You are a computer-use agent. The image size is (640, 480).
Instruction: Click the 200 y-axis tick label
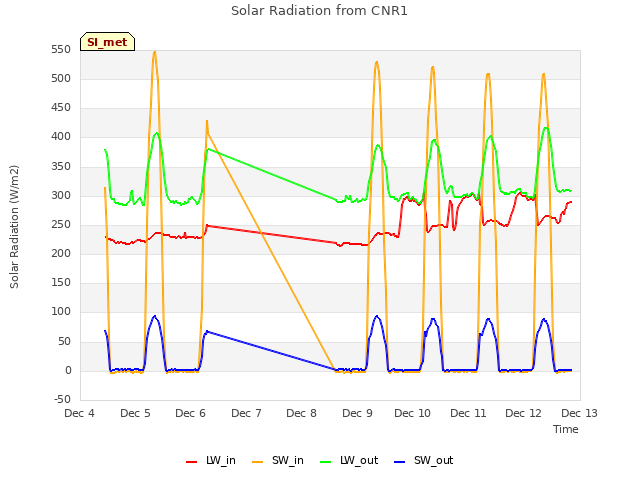tap(61, 253)
